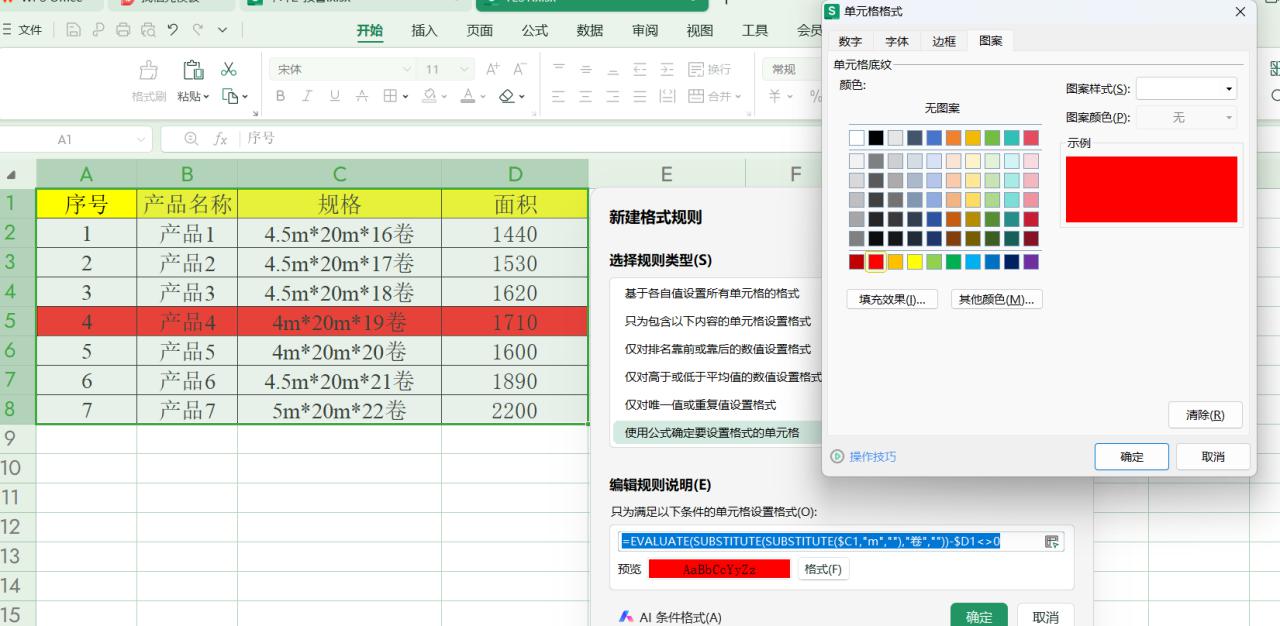This screenshot has width=1280, height=626.
Task: Click 取消 in the new format rule dialog
Action: click(1045, 617)
